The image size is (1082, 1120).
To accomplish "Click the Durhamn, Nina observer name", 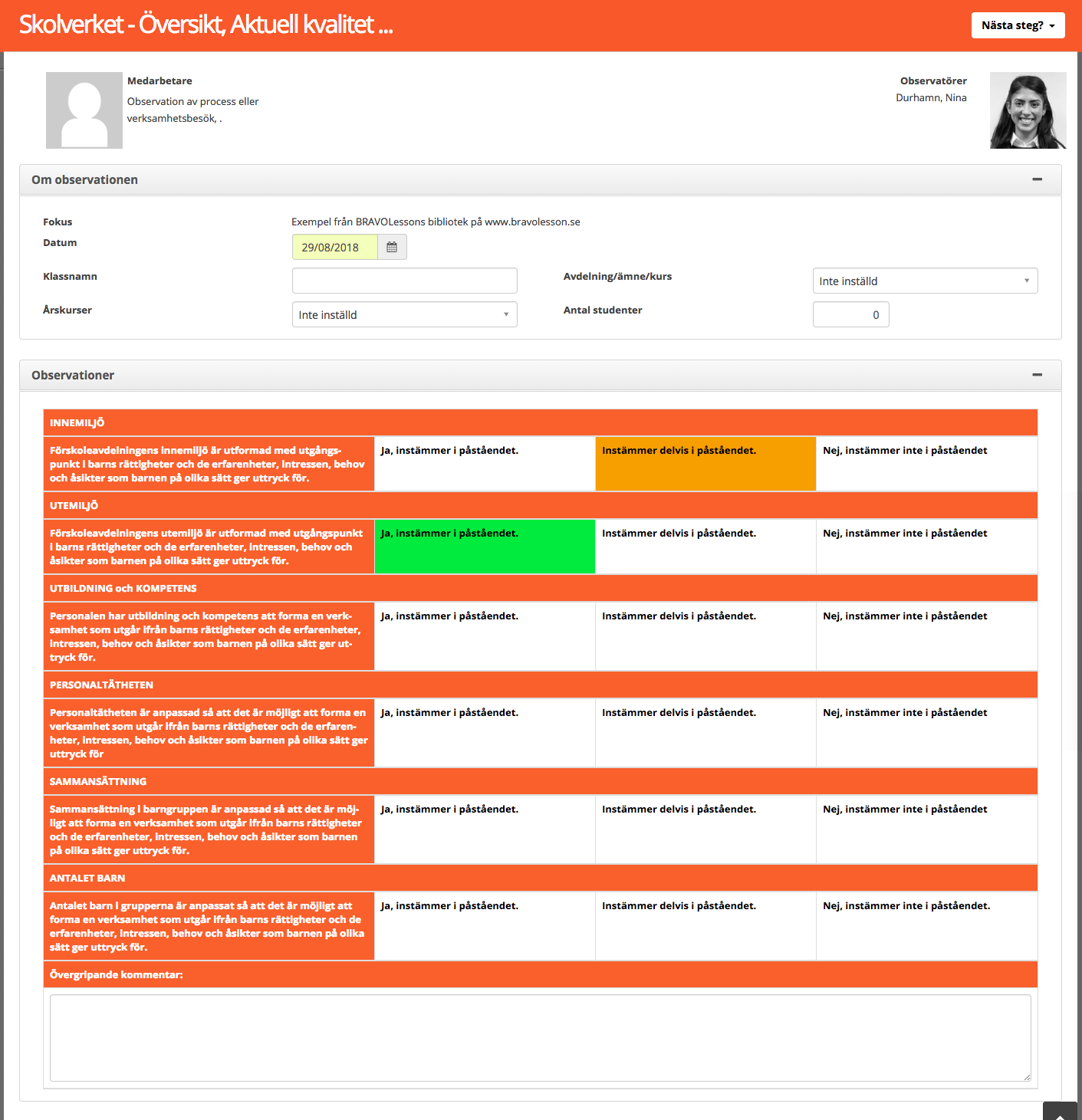I will tap(931, 97).
